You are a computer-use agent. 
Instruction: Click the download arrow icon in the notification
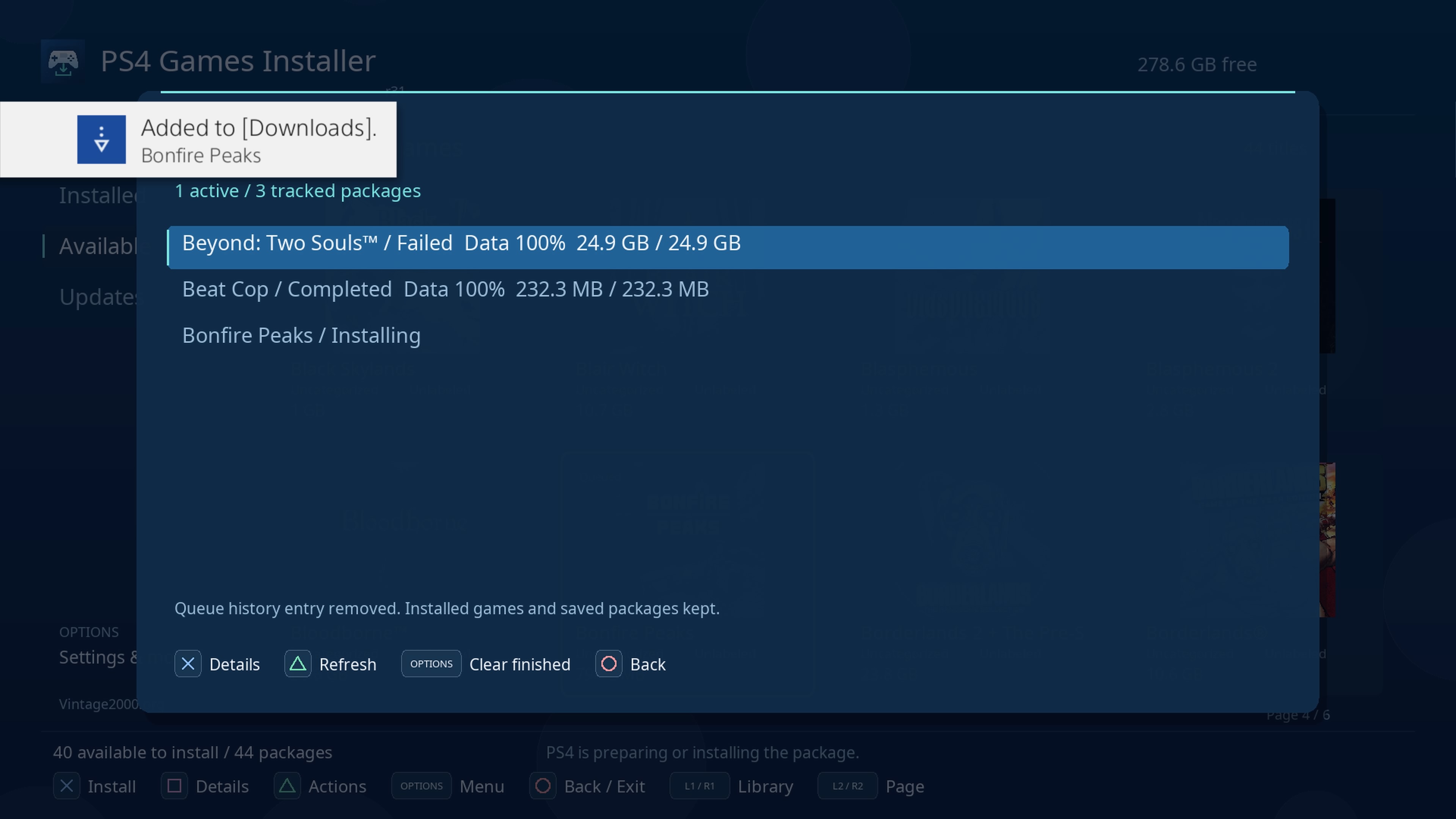pos(101,140)
